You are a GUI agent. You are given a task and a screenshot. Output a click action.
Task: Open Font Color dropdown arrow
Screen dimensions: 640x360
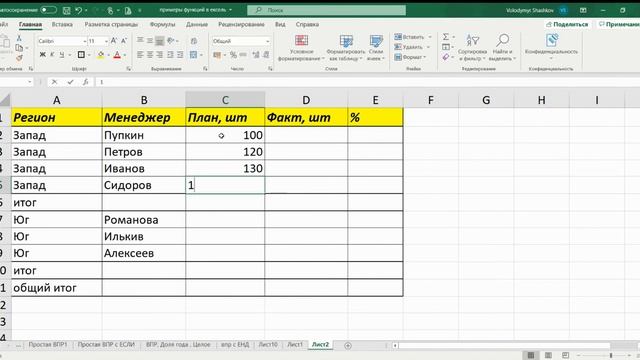coord(125,55)
